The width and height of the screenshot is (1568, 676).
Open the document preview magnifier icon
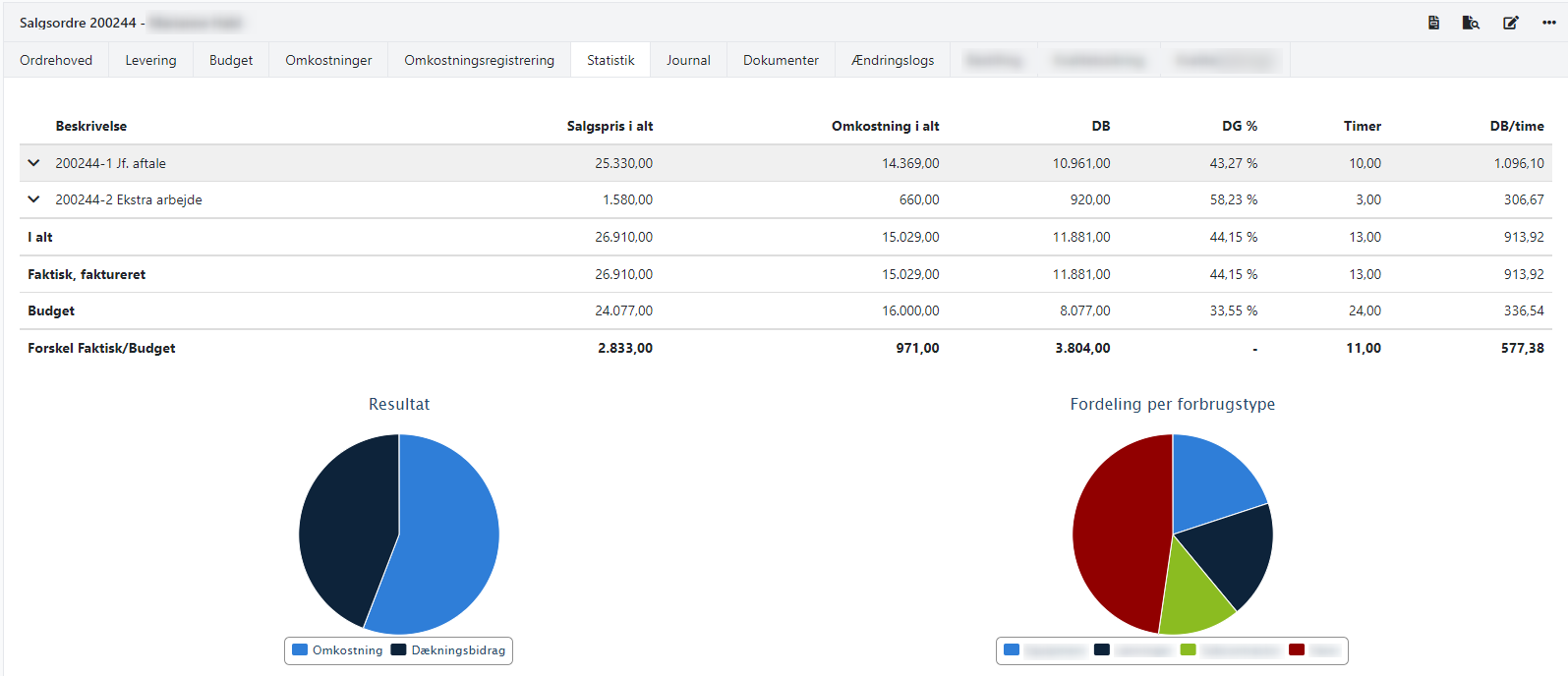pos(1471,23)
